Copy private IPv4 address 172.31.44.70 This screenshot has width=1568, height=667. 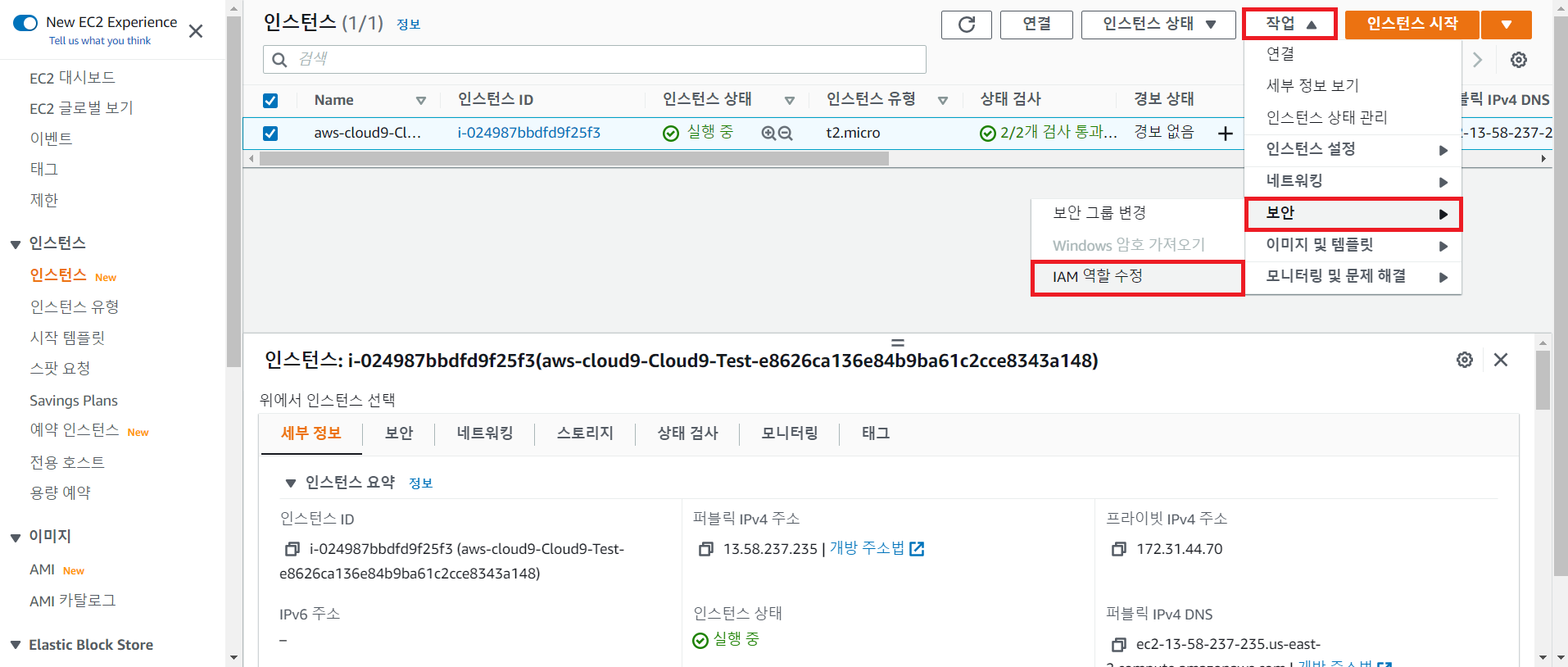1118,549
